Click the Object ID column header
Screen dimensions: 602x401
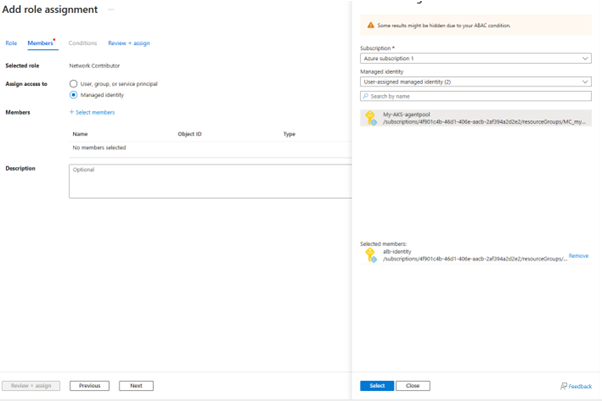(x=190, y=134)
